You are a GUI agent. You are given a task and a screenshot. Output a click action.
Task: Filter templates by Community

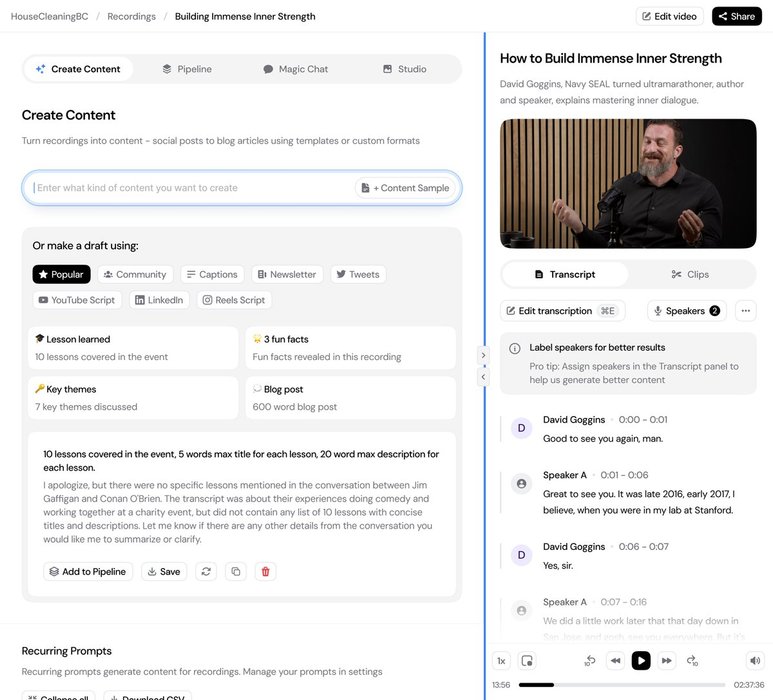click(x=135, y=275)
